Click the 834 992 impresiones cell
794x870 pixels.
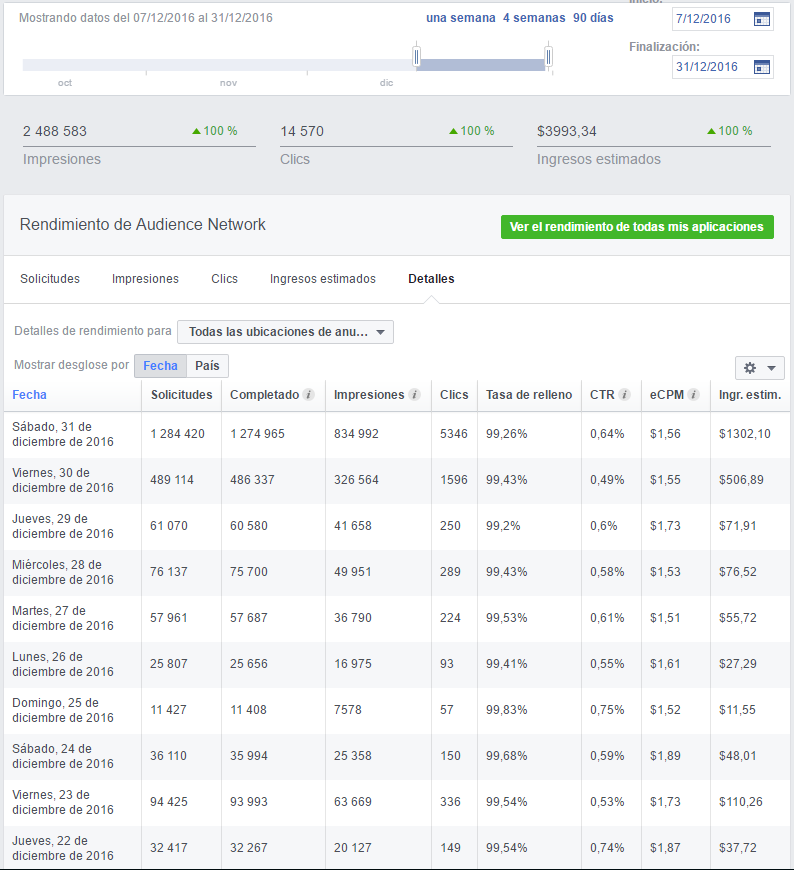356,434
